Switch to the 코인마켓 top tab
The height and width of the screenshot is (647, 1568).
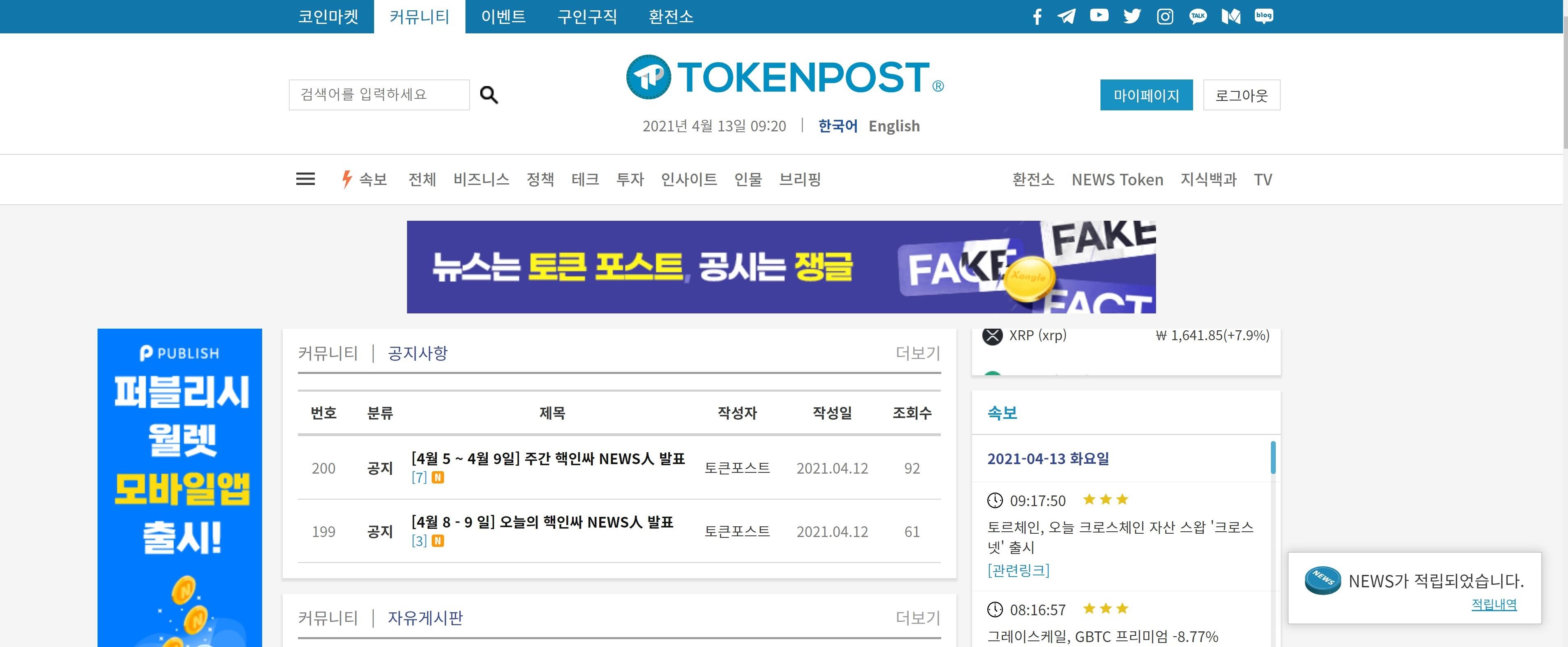(328, 16)
